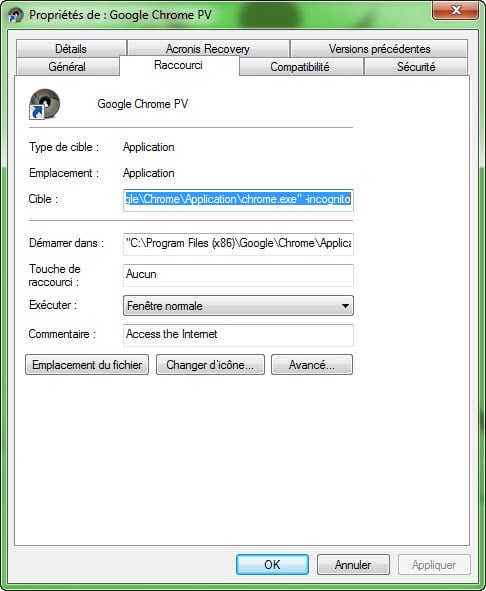The image size is (486, 591).
Task: Switch to the Général tab
Action: coord(67,67)
